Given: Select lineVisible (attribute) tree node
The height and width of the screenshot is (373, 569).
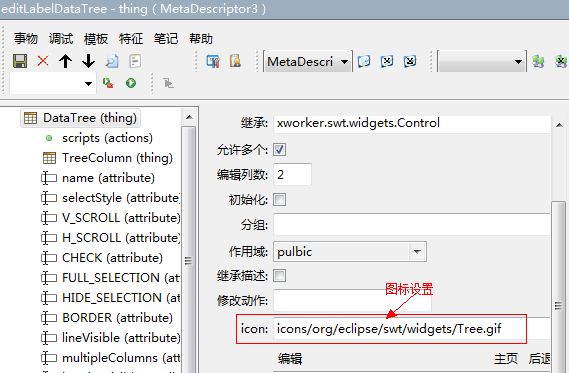Looking at the screenshot, I should [x=121, y=337].
